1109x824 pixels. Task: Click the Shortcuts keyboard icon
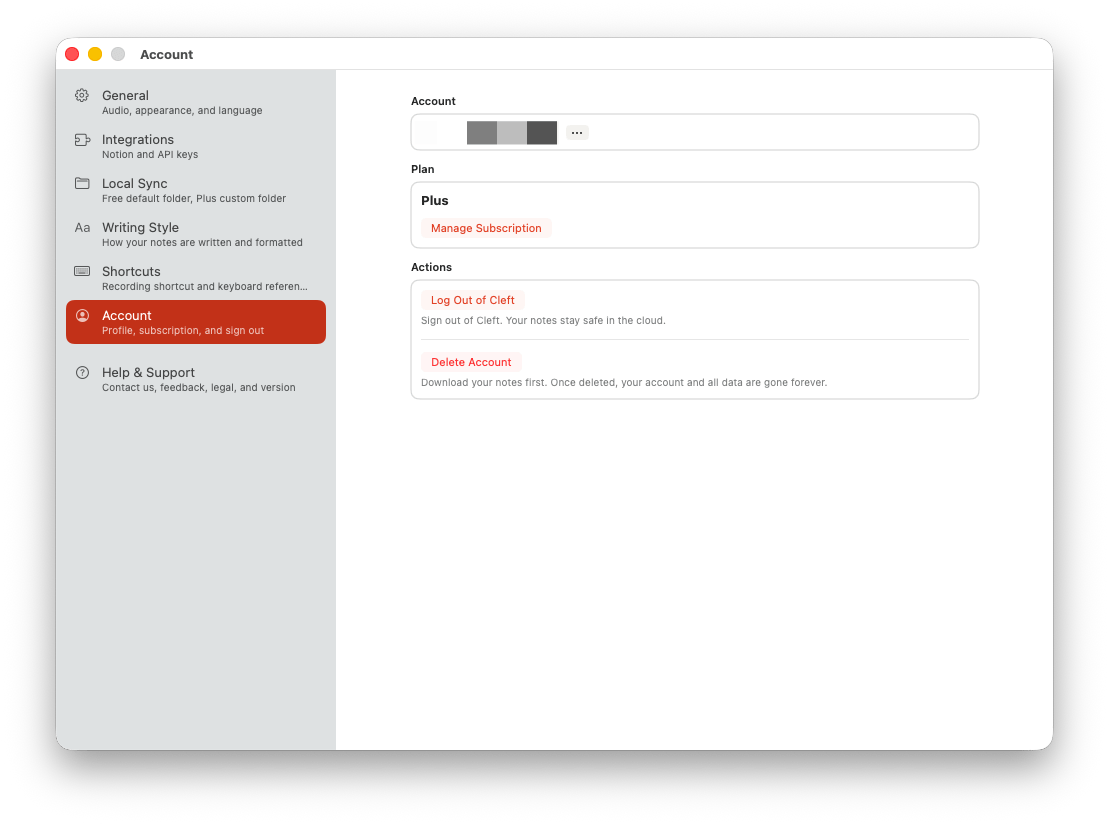point(82,272)
